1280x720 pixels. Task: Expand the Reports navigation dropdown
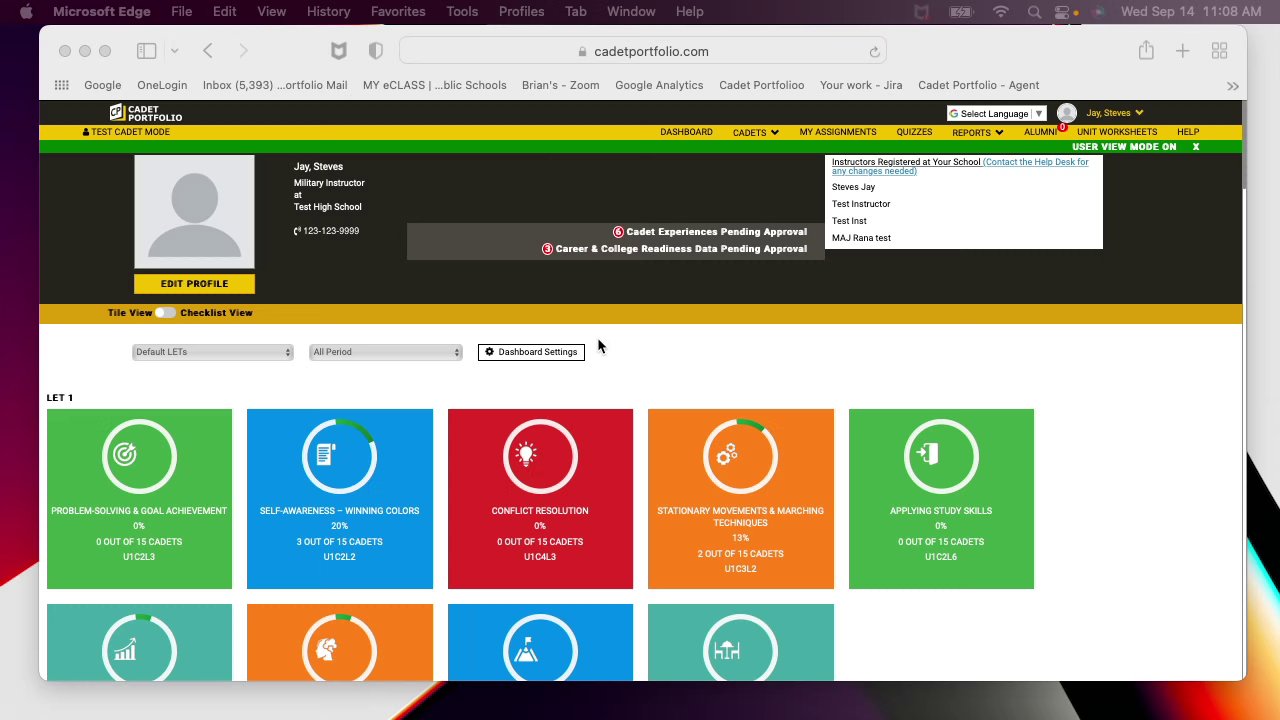[977, 133]
